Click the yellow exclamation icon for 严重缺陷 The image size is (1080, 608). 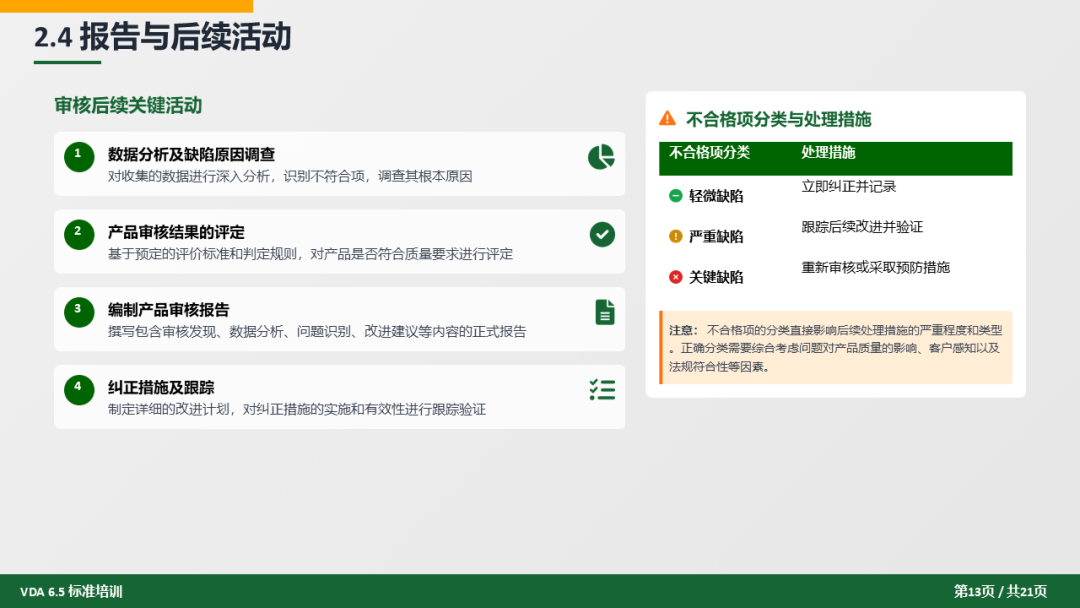(675, 237)
